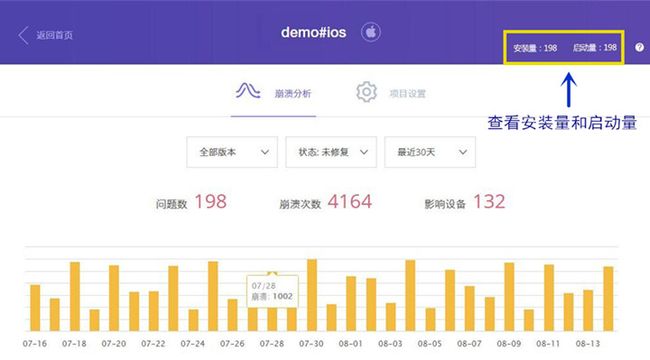
Task: Select the 07-16 bar in chart
Action: pyautogui.click(x=35, y=308)
